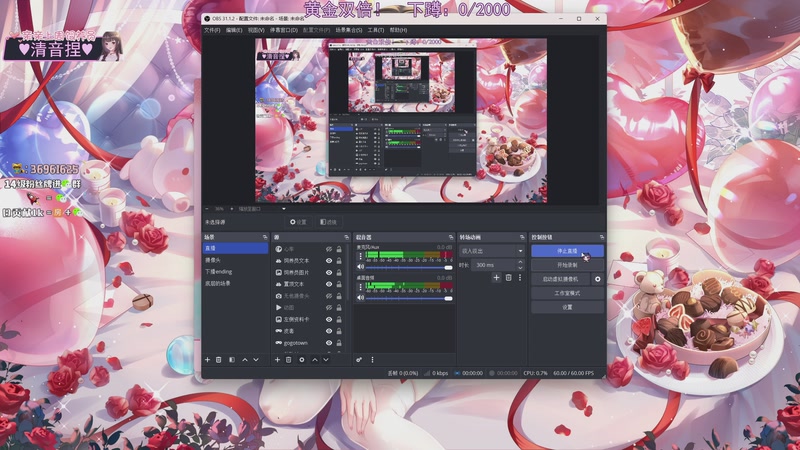Open virtual camera settings gear icon
Image resolution: width=800 pixels, height=450 pixels.
(x=597, y=279)
